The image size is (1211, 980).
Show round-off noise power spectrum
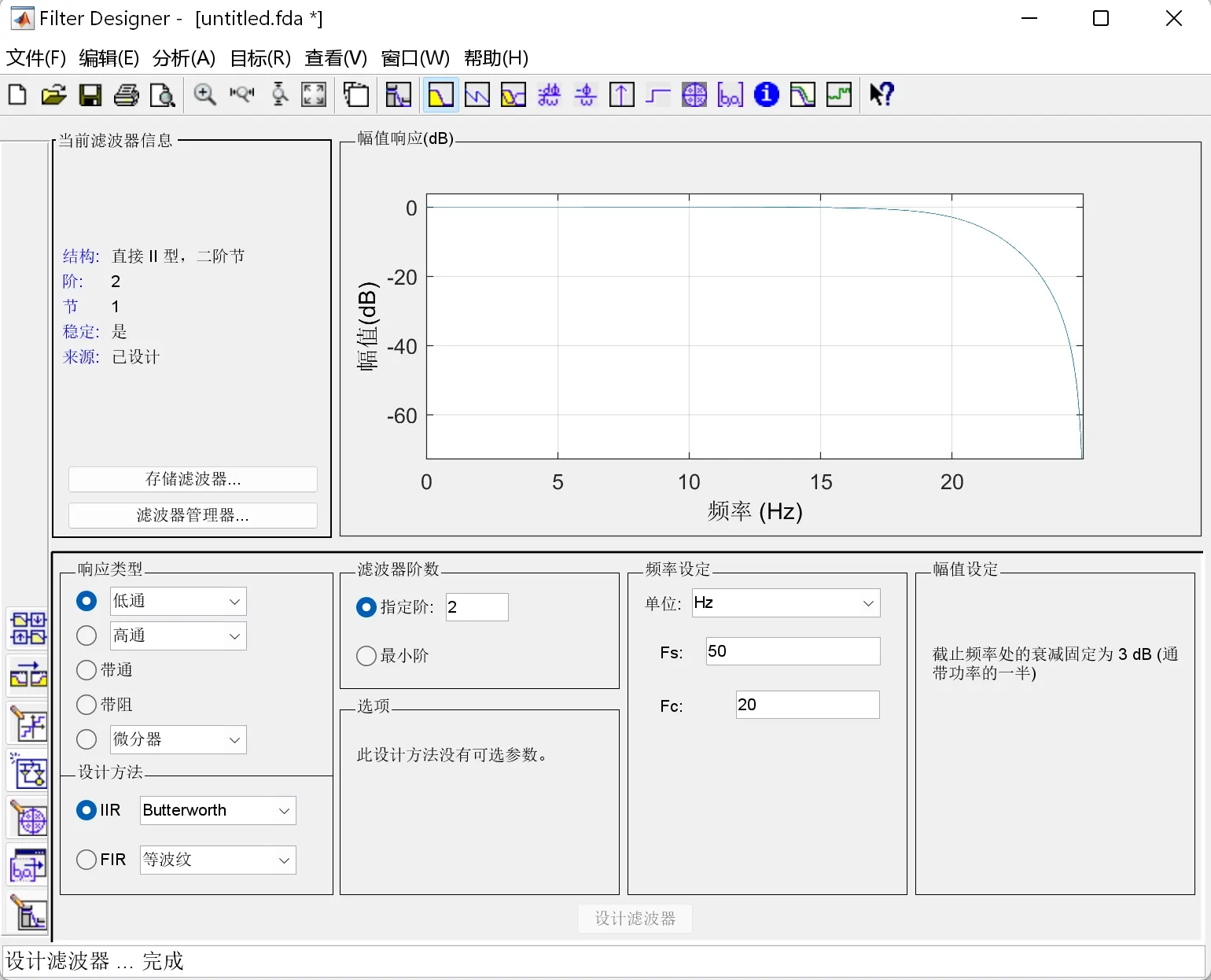click(839, 95)
